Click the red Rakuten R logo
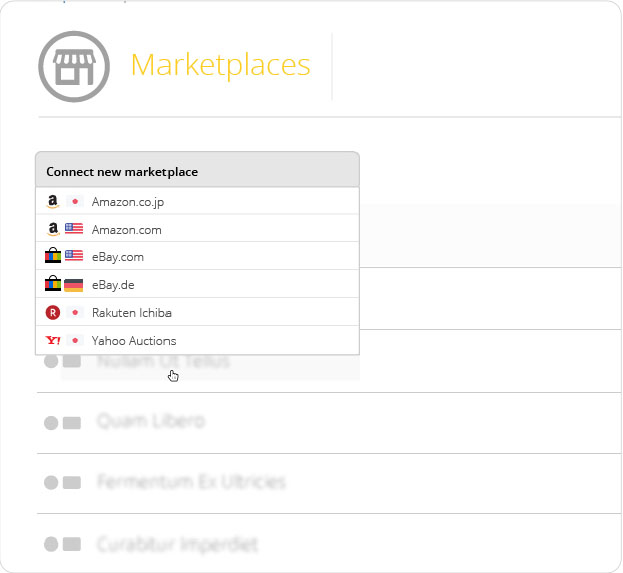Screen dimensions: 623x573 (53, 313)
